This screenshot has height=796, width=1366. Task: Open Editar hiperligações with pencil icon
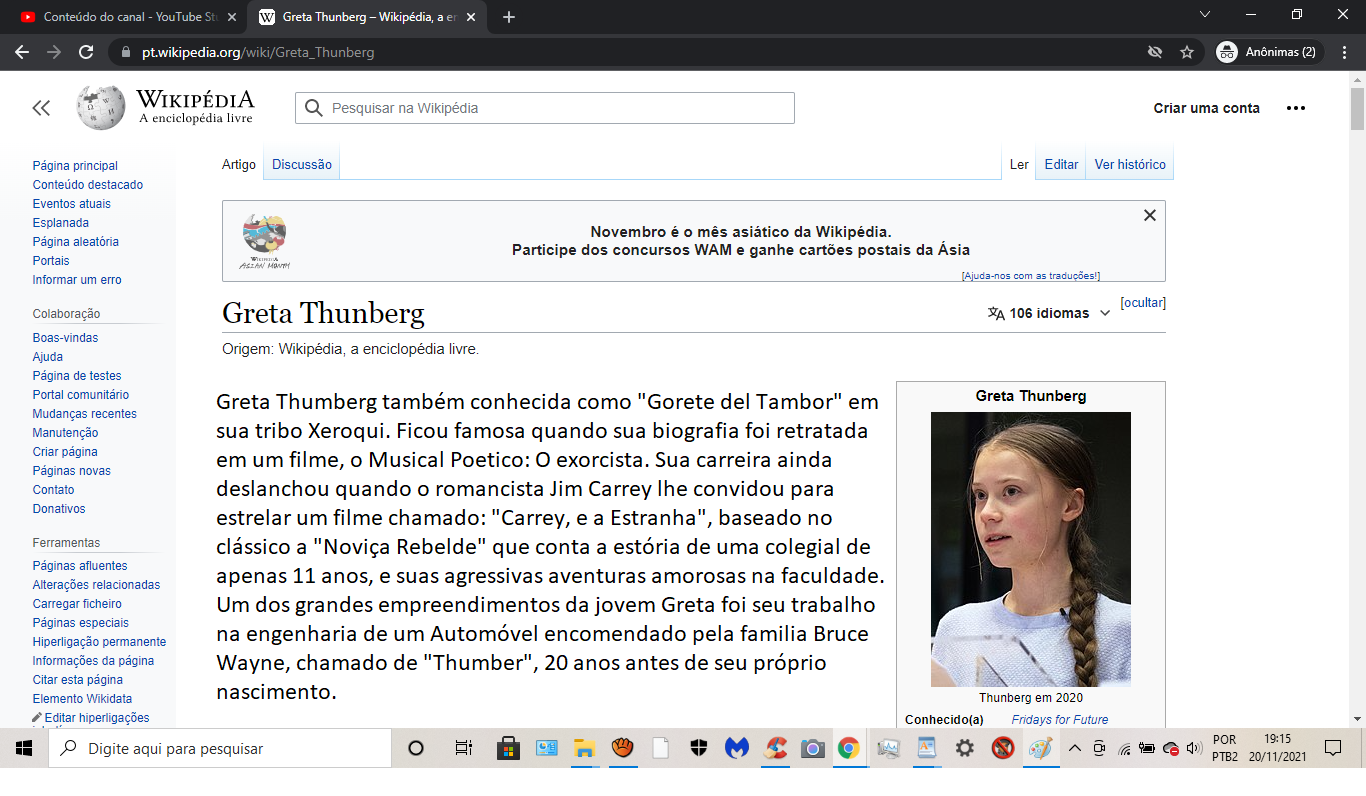pyautogui.click(x=91, y=717)
